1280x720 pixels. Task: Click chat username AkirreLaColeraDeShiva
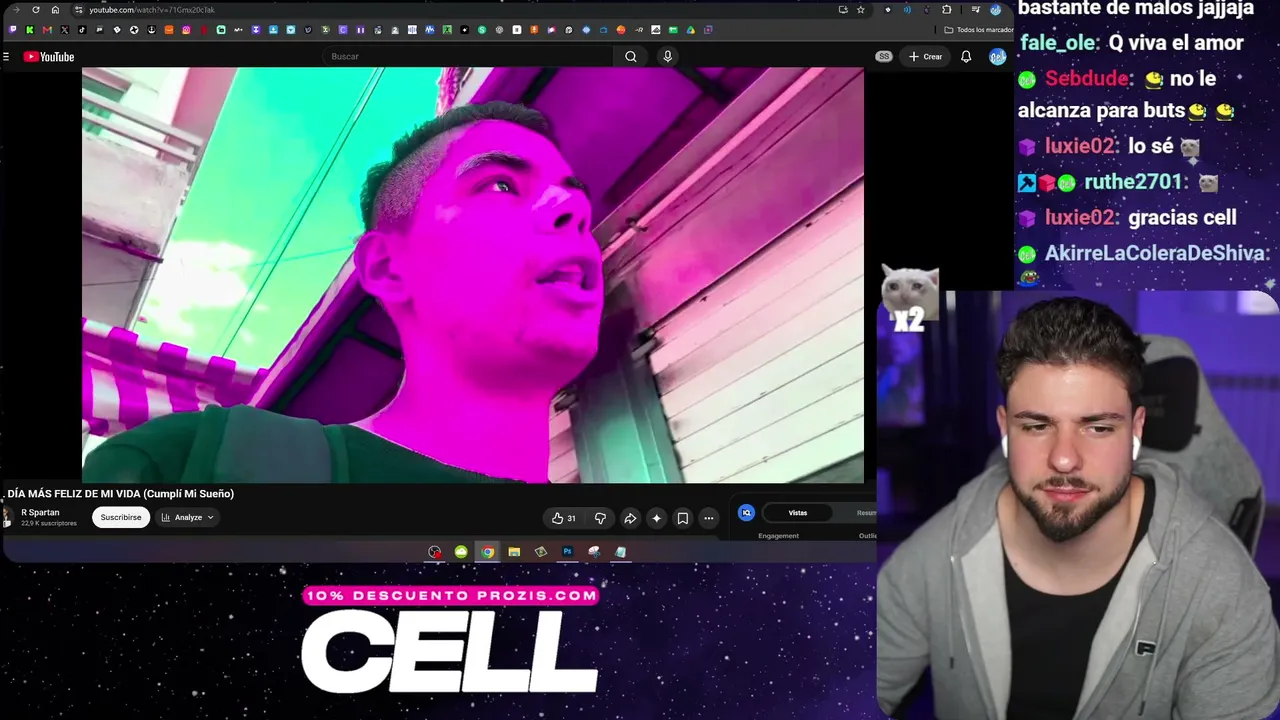[1157, 254]
